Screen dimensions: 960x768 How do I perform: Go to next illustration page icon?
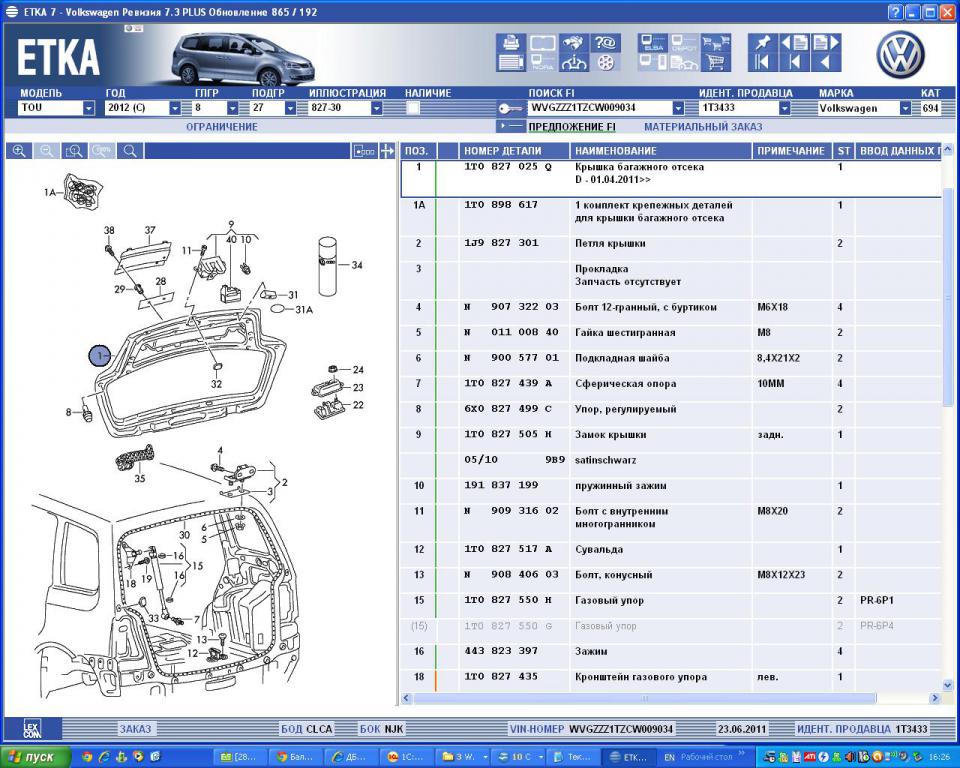pyautogui.click(x=825, y=43)
